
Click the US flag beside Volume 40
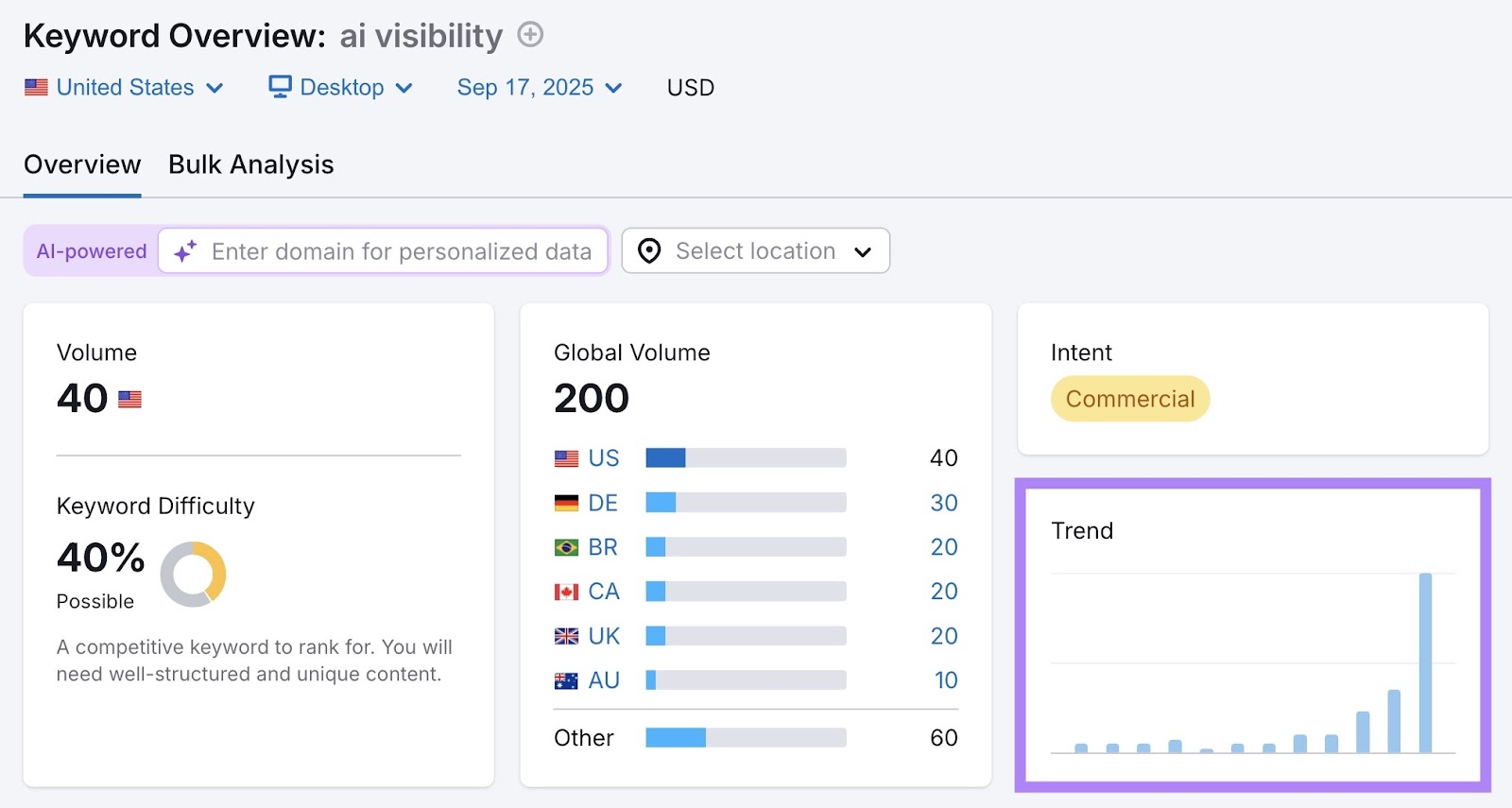click(x=129, y=400)
